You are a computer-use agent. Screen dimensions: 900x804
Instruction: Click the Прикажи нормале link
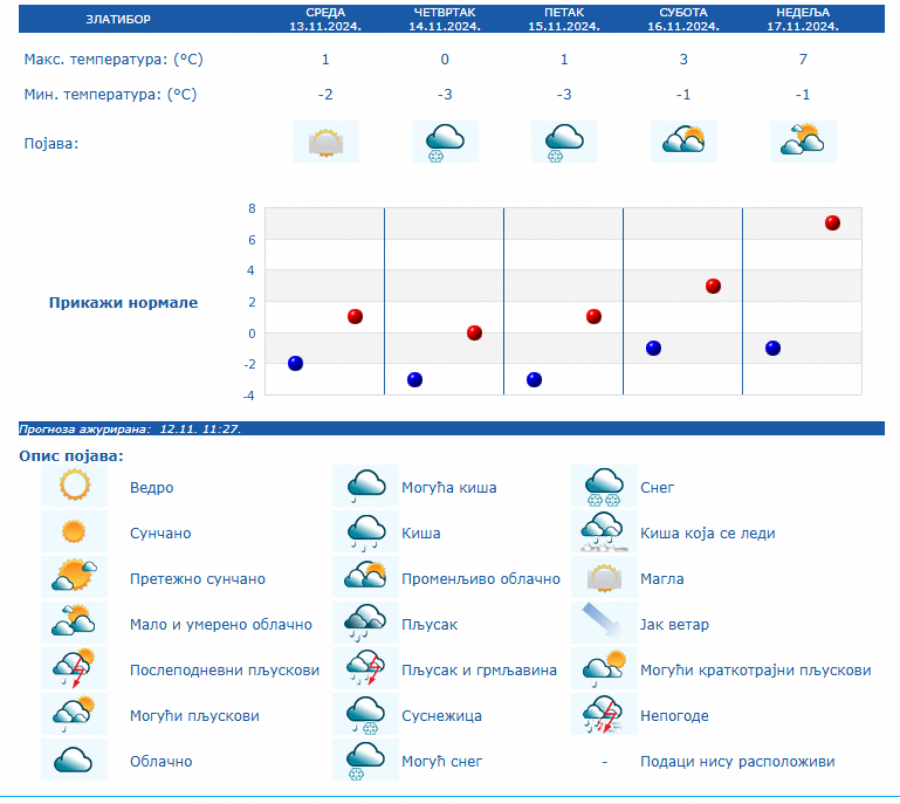[x=123, y=302]
